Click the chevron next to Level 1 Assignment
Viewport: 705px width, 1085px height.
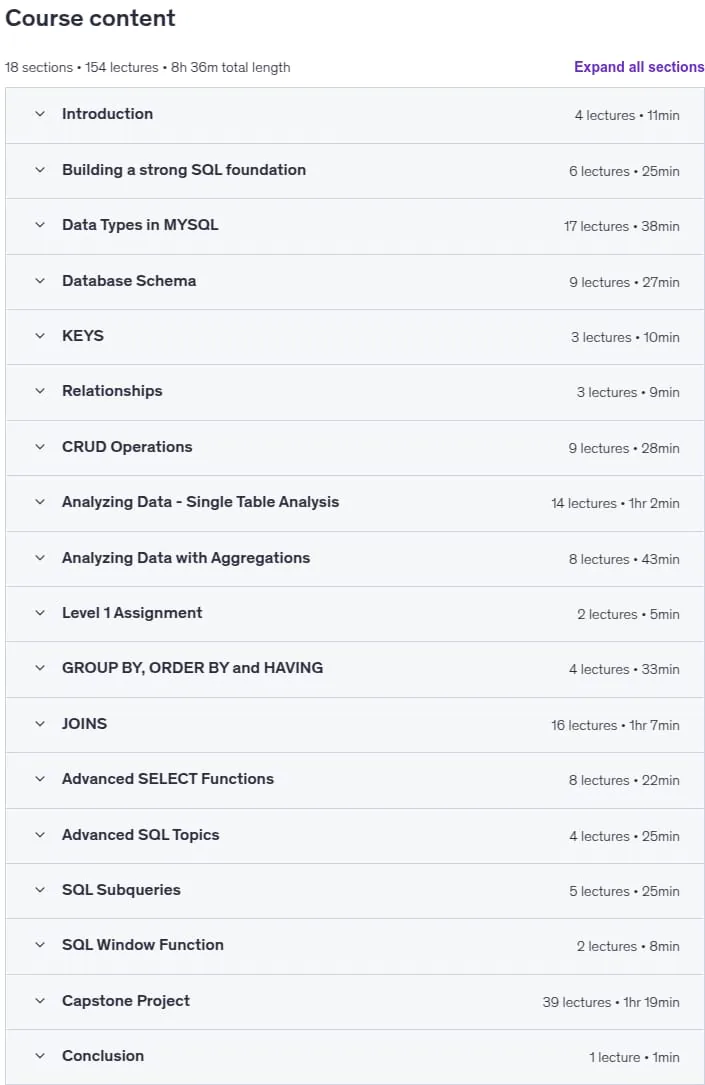[40, 613]
